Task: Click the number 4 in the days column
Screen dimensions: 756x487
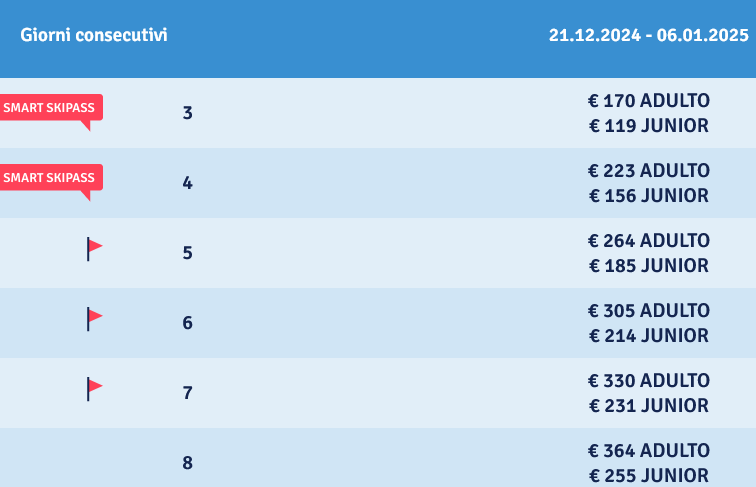Action: [188, 183]
